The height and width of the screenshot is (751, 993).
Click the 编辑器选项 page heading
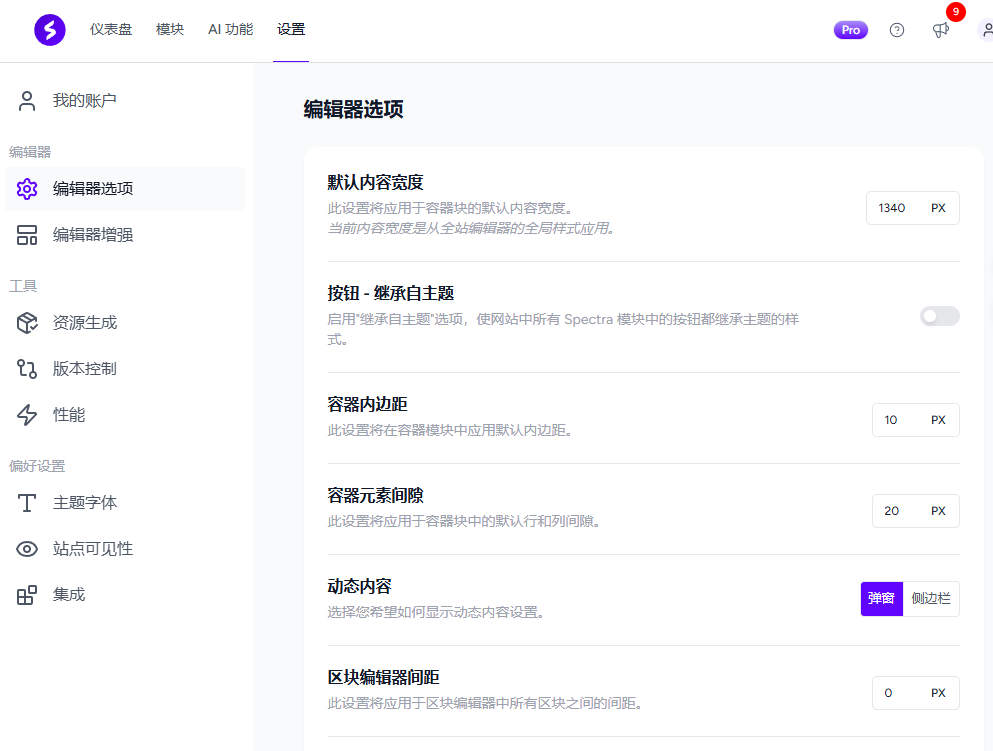click(353, 110)
